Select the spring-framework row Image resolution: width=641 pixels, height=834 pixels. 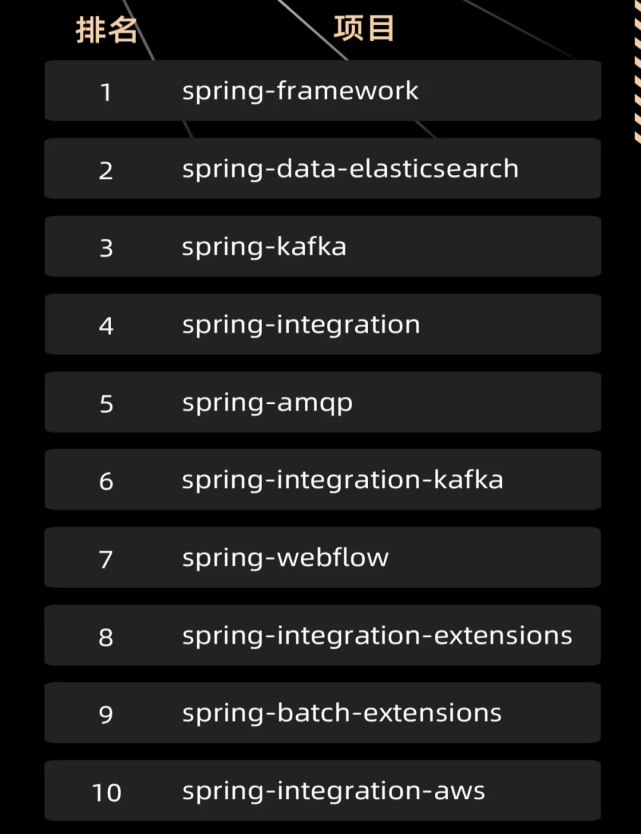point(323,90)
